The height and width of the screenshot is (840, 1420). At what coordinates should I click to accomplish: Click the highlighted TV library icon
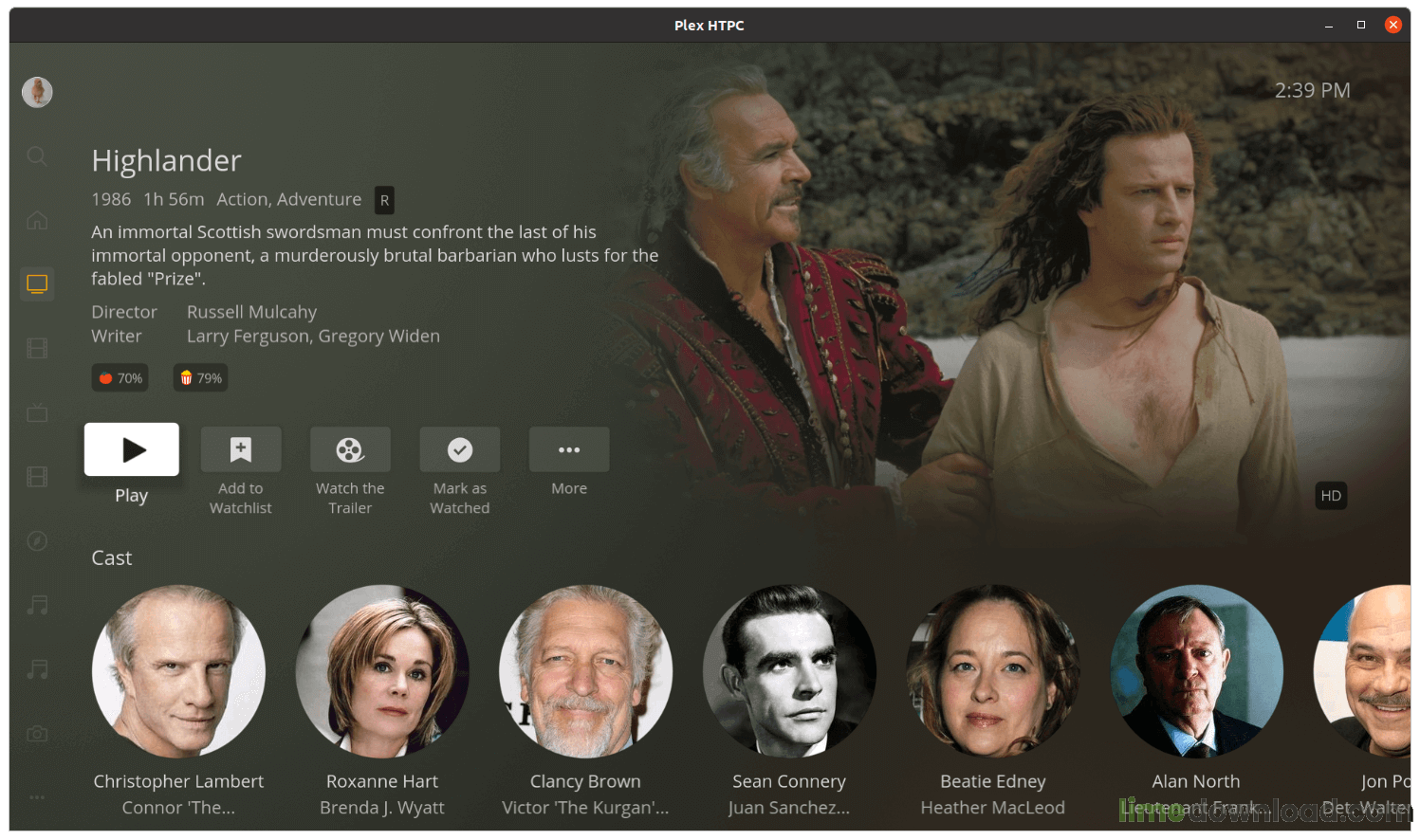(37, 283)
